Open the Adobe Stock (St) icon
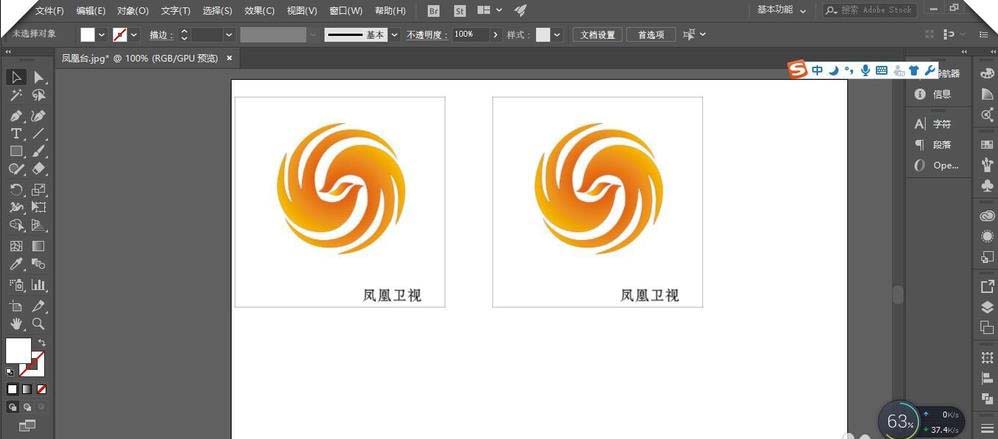 click(459, 11)
